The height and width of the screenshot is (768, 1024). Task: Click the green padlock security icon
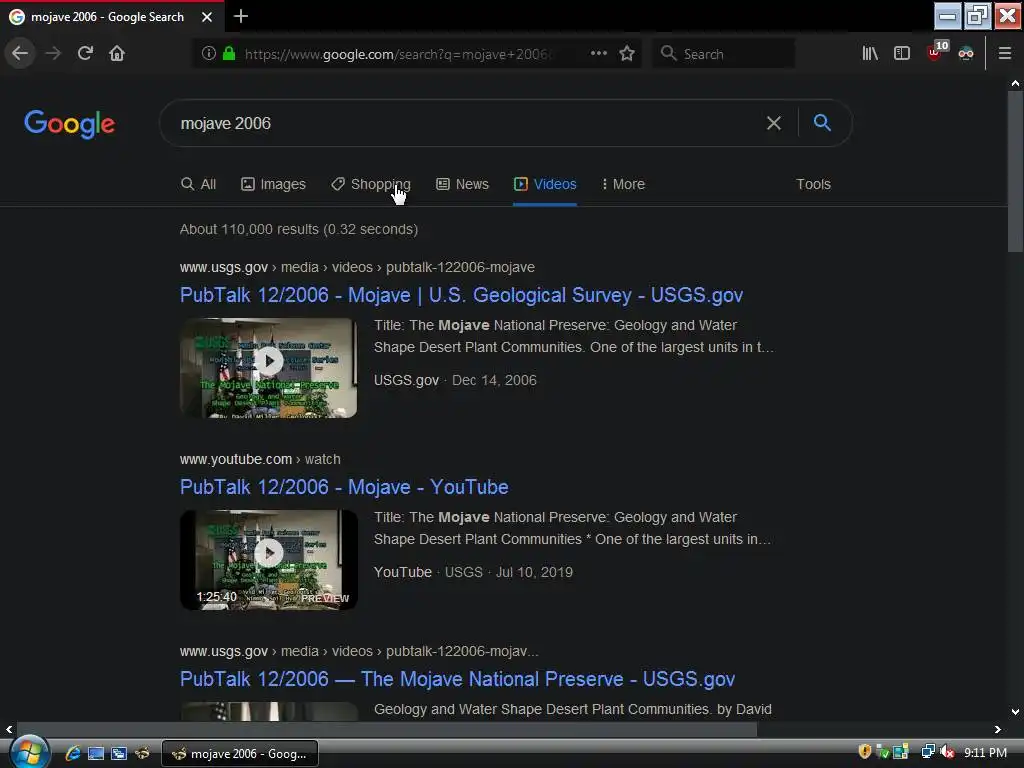229,54
